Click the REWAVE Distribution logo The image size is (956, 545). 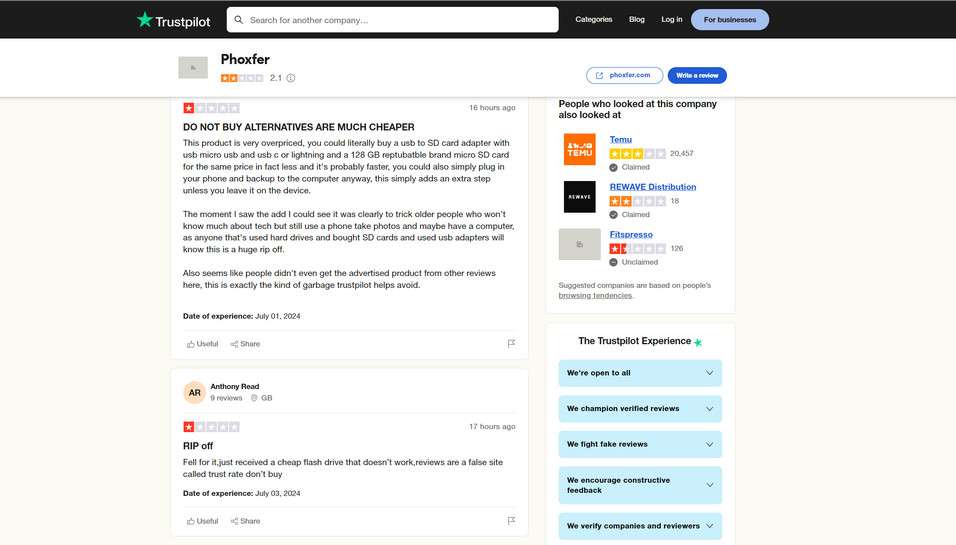pos(579,197)
